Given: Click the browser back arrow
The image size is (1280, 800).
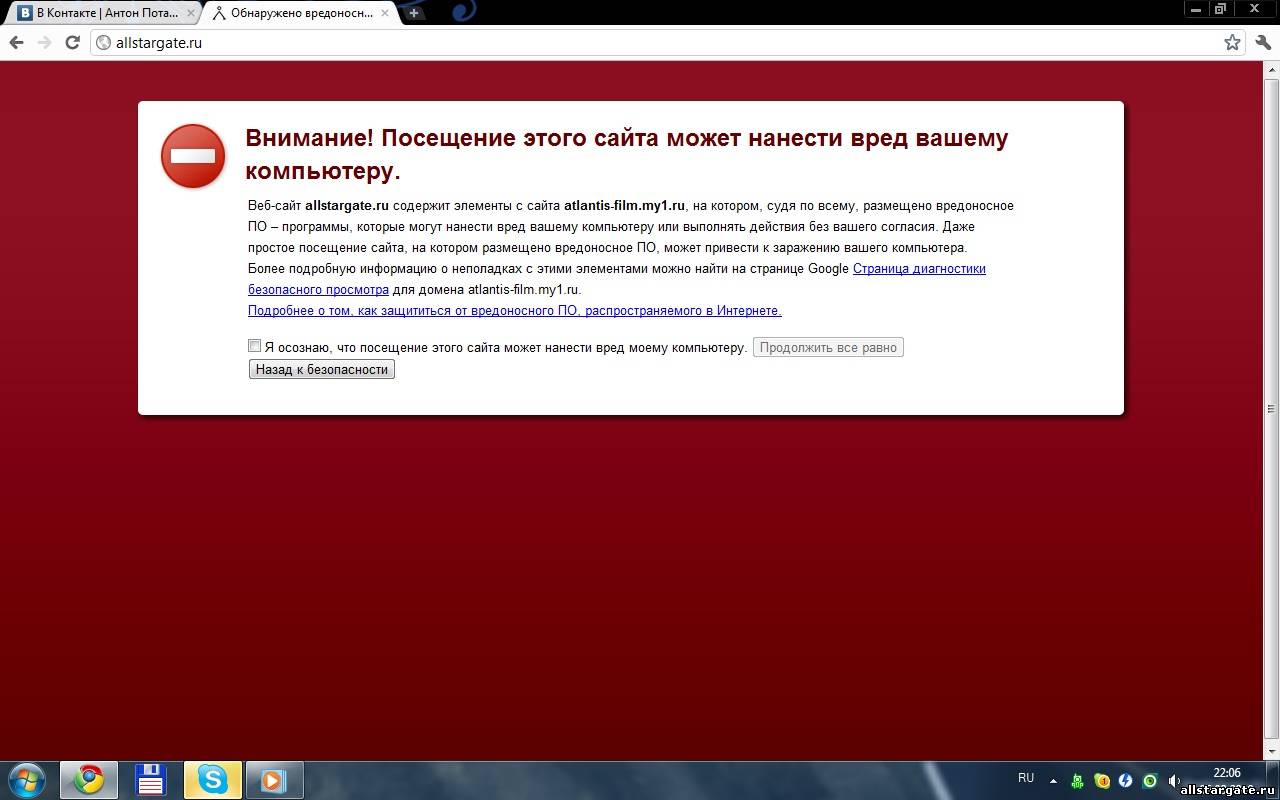Looking at the screenshot, I should [16, 43].
